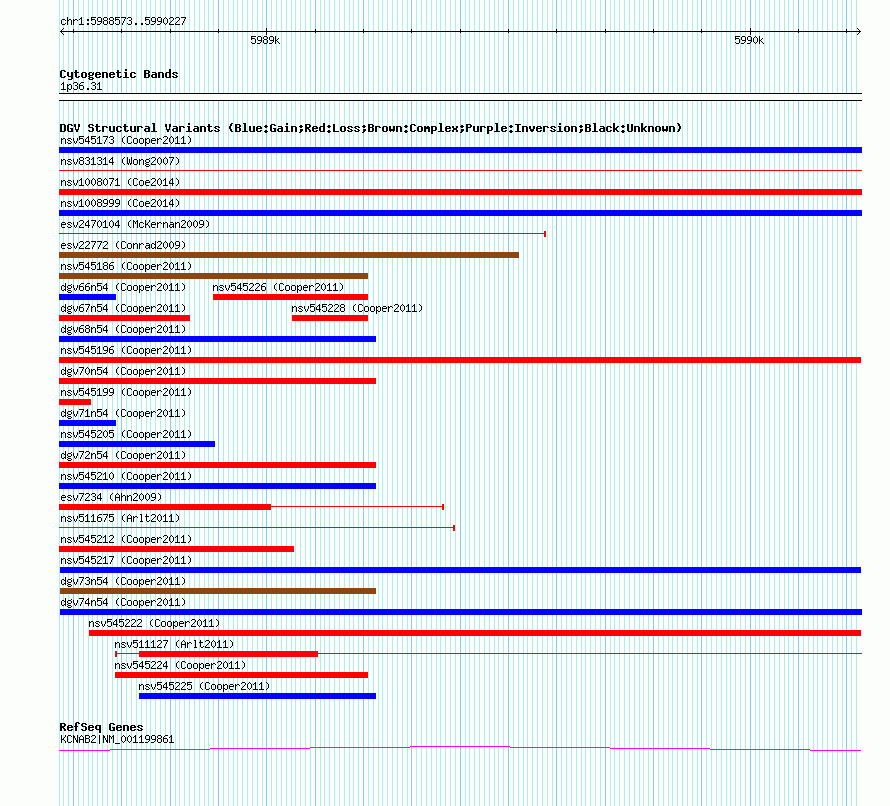The width and height of the screenshot is (890, 806).
Task: Open variant nsv545212 (Cooper2011) label
Action: point(126,539)
